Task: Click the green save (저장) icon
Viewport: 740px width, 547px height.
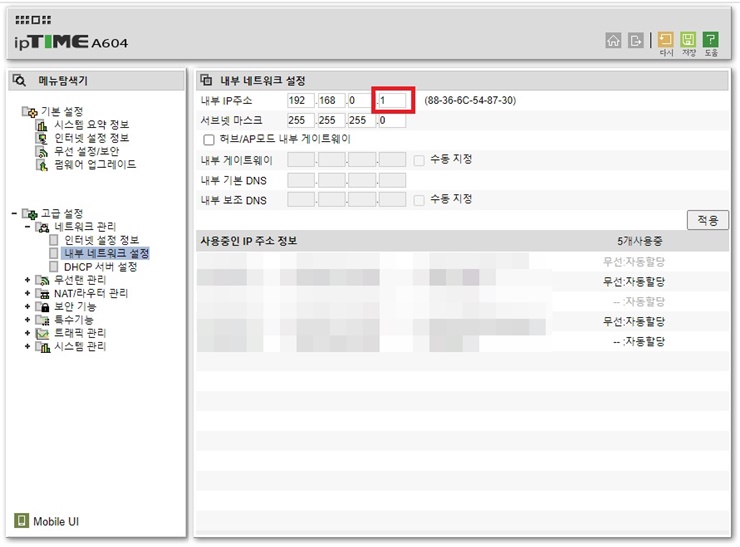Action: pyautogui.click(x=688, y=39)
